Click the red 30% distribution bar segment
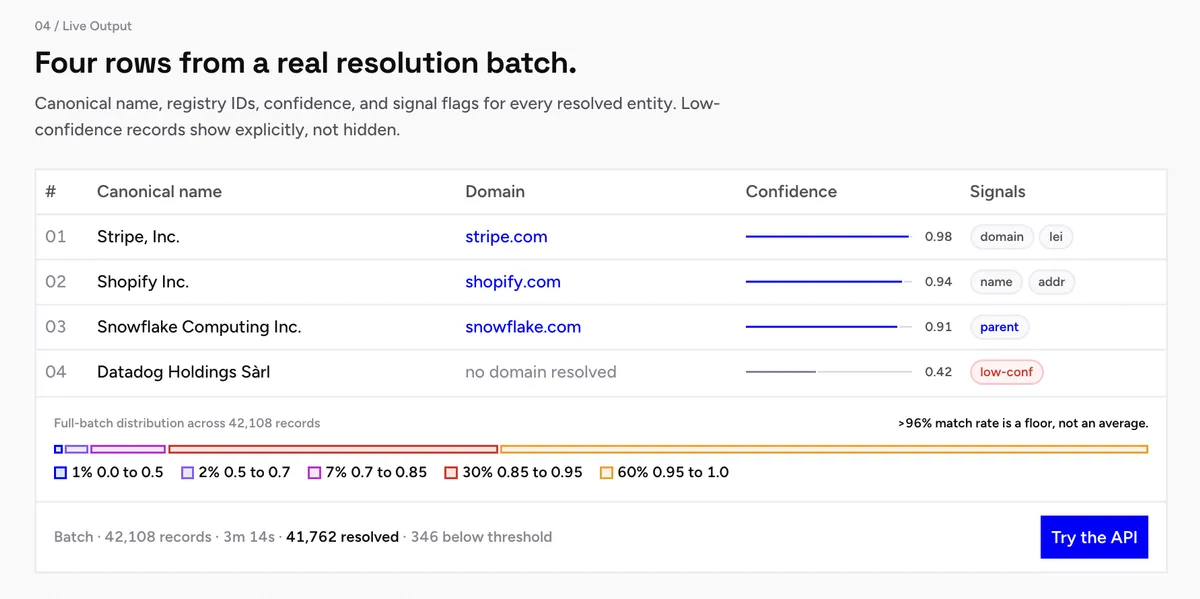The height and width of the screenshot is (599, 1200). (333, 449)
